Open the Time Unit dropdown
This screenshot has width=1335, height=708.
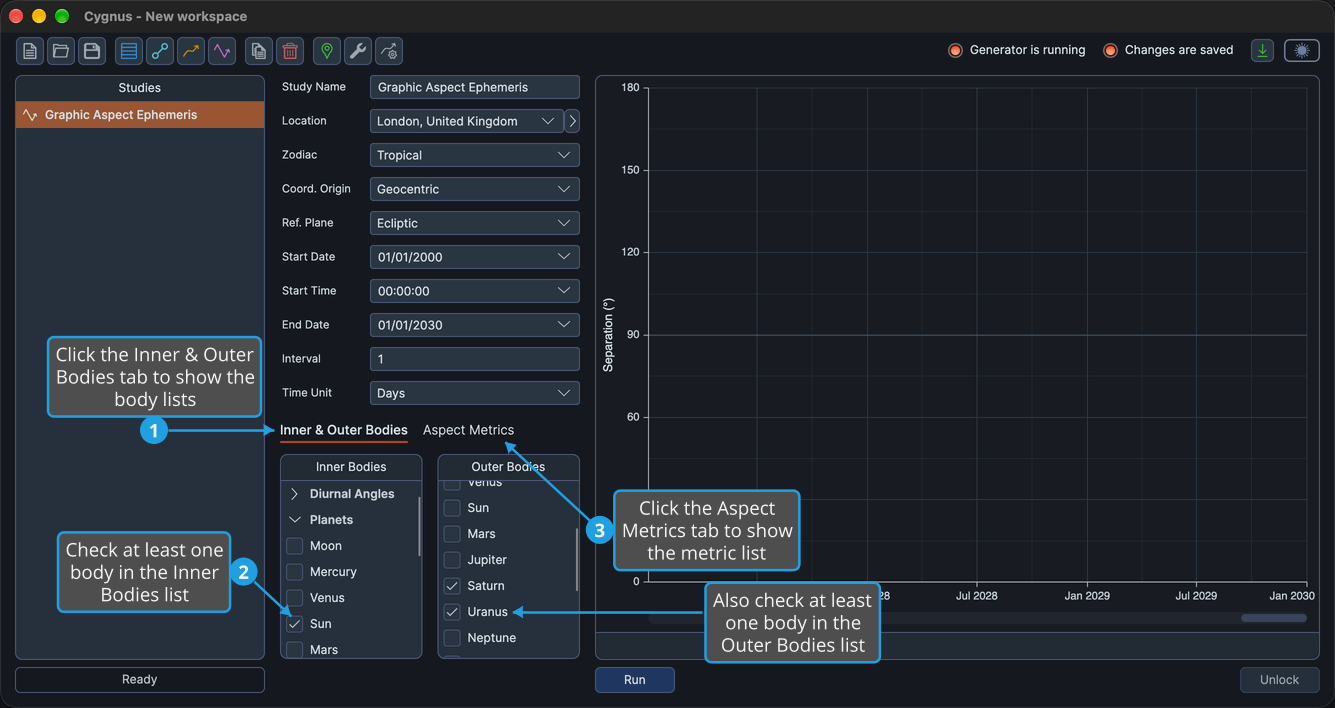pyautogui.click(x=475, y=393)
